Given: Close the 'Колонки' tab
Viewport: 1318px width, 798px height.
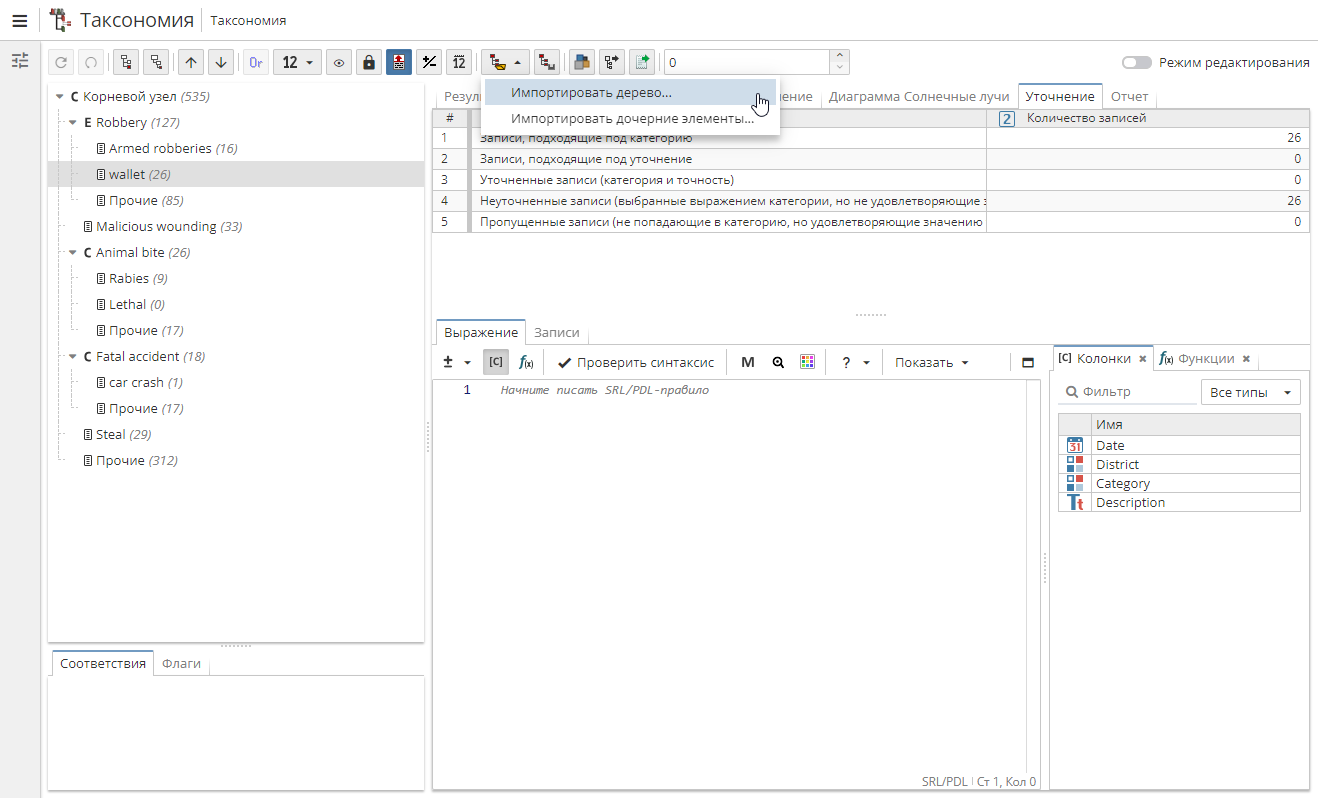Looking at the screenshot, I should (x=1142, y=358).
